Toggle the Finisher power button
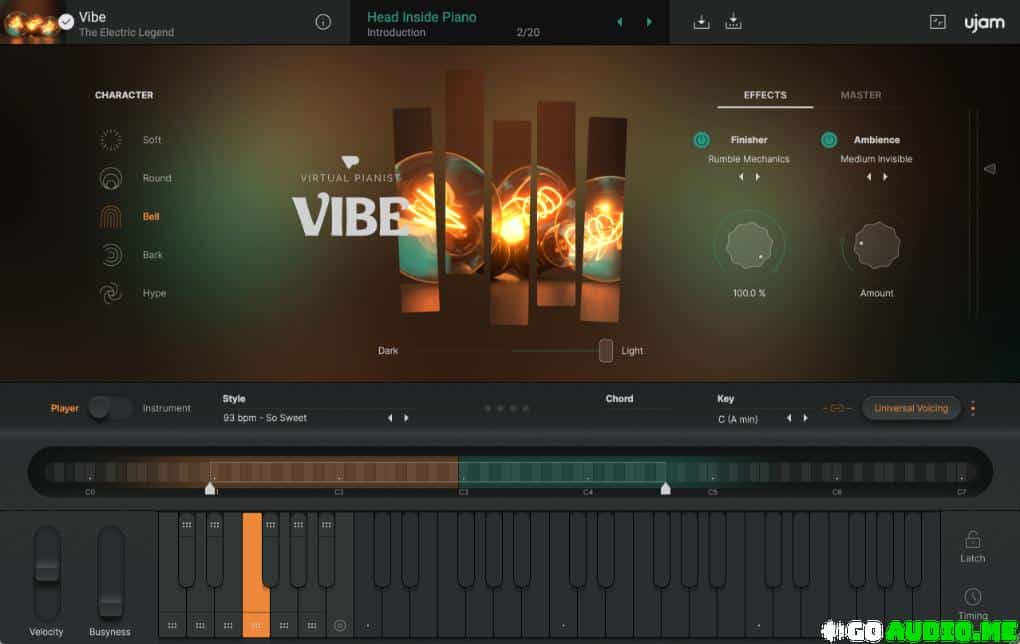This screenshot has height=644, width=1020. pos(701,140)
